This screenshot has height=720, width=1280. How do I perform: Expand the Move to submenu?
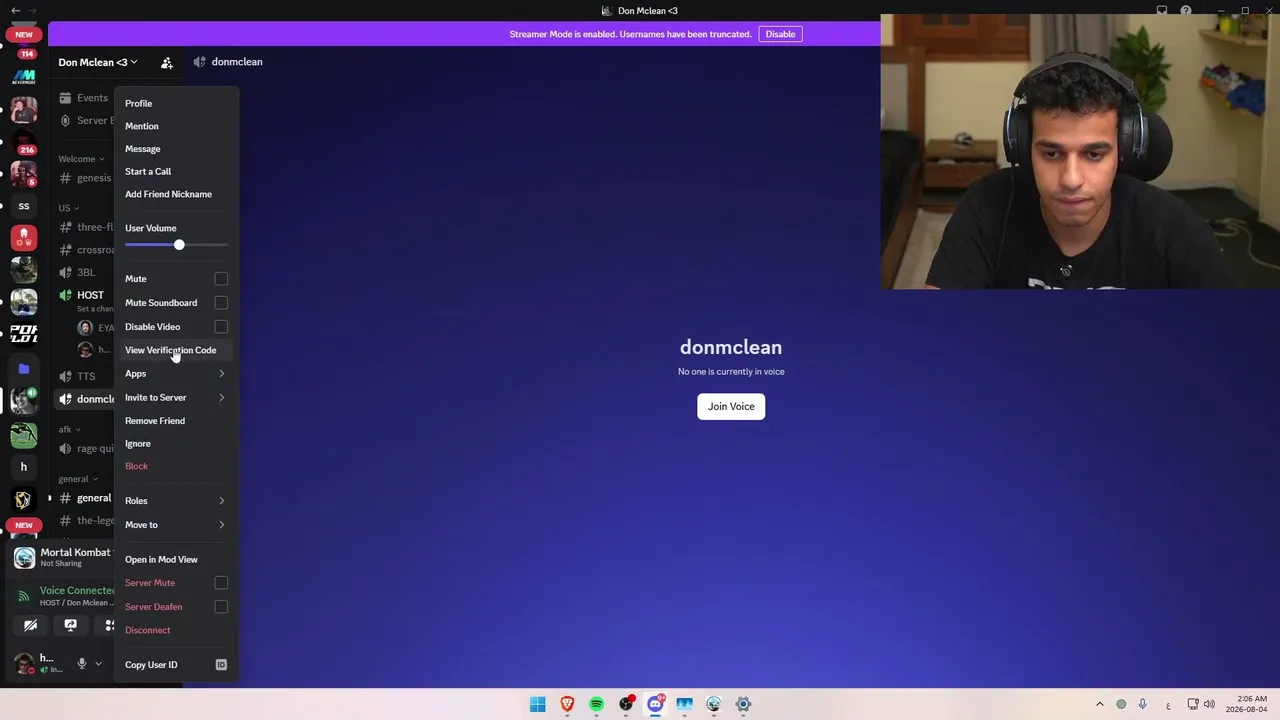tap(175, 525)
